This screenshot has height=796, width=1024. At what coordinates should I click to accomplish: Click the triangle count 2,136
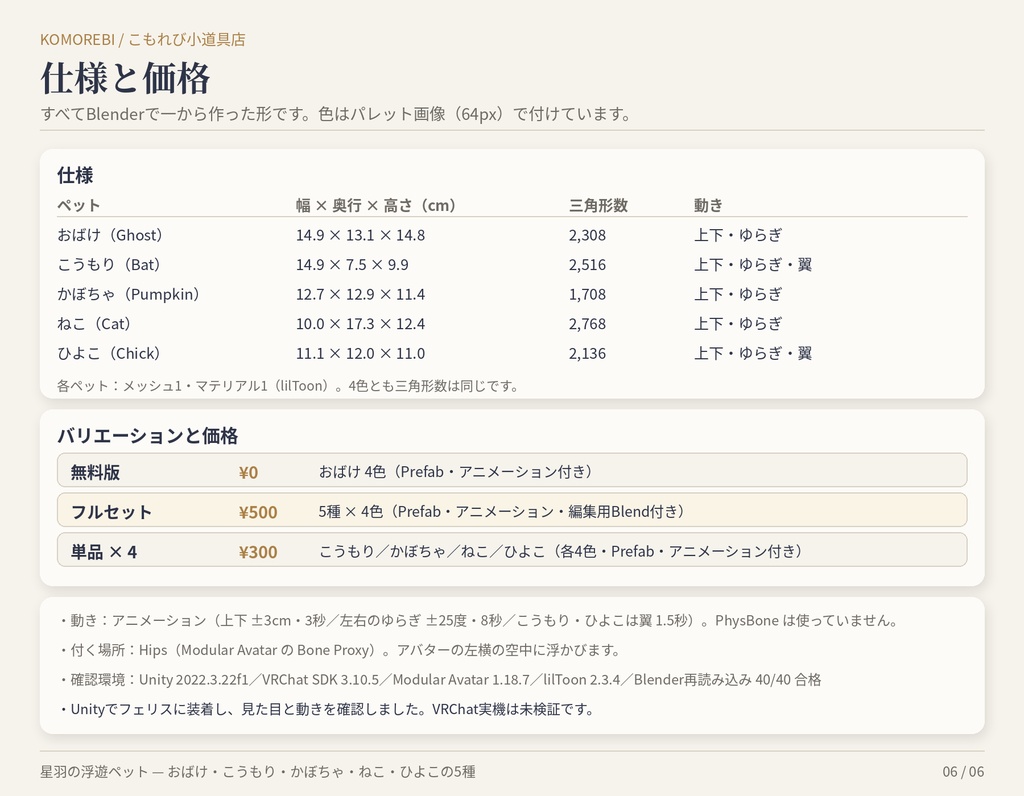[587, 353]
